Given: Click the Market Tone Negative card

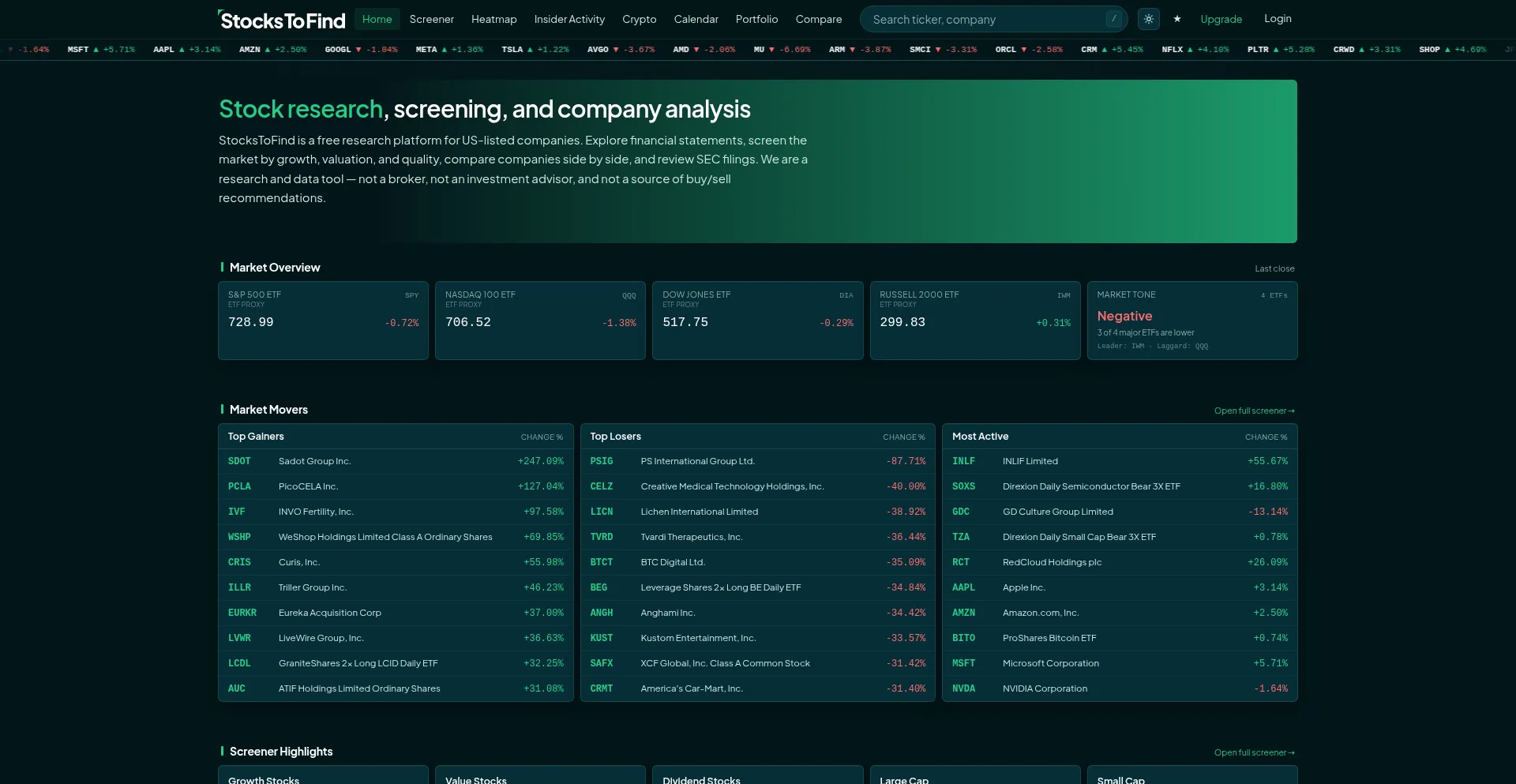Looking at the screenshot, I should [x=1192, y=321].
